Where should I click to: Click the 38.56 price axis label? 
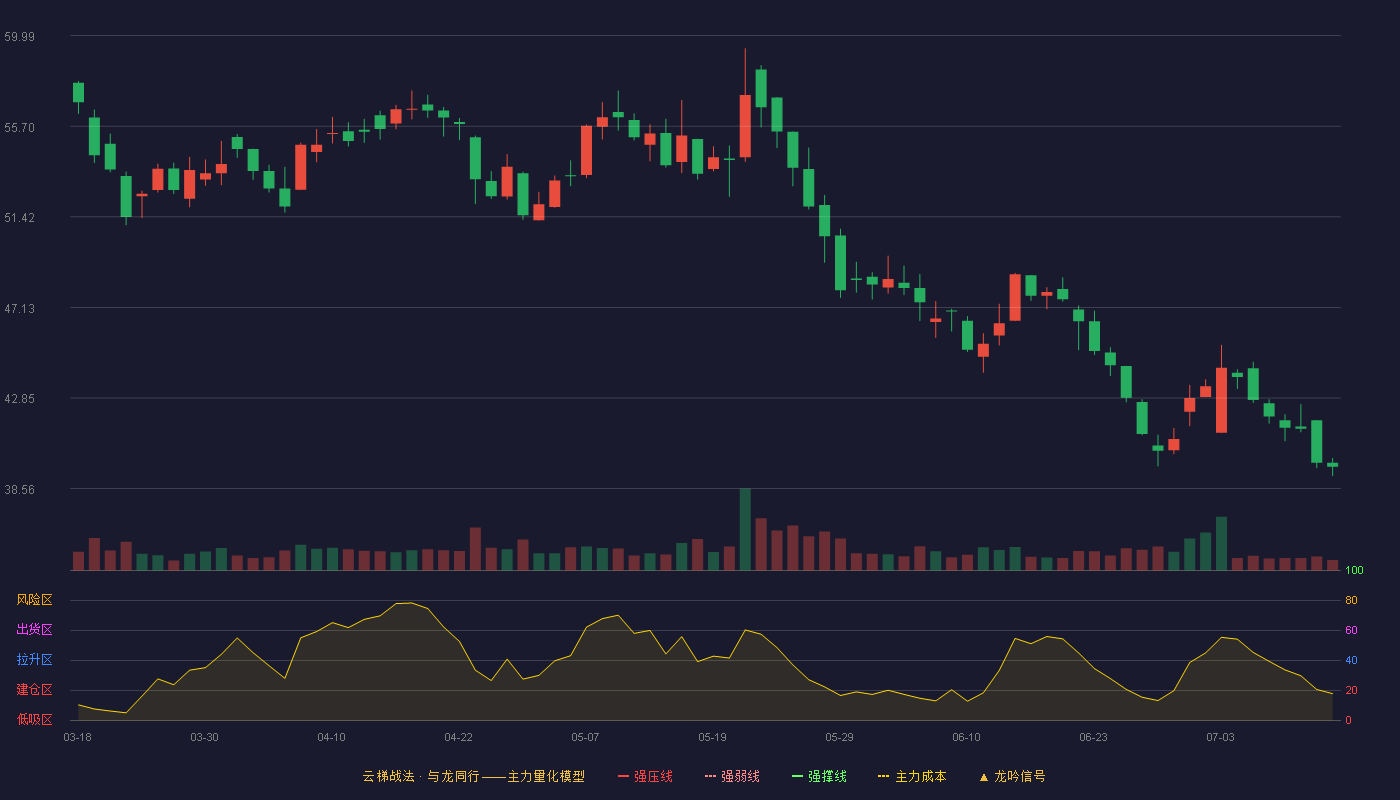[19, 489]
